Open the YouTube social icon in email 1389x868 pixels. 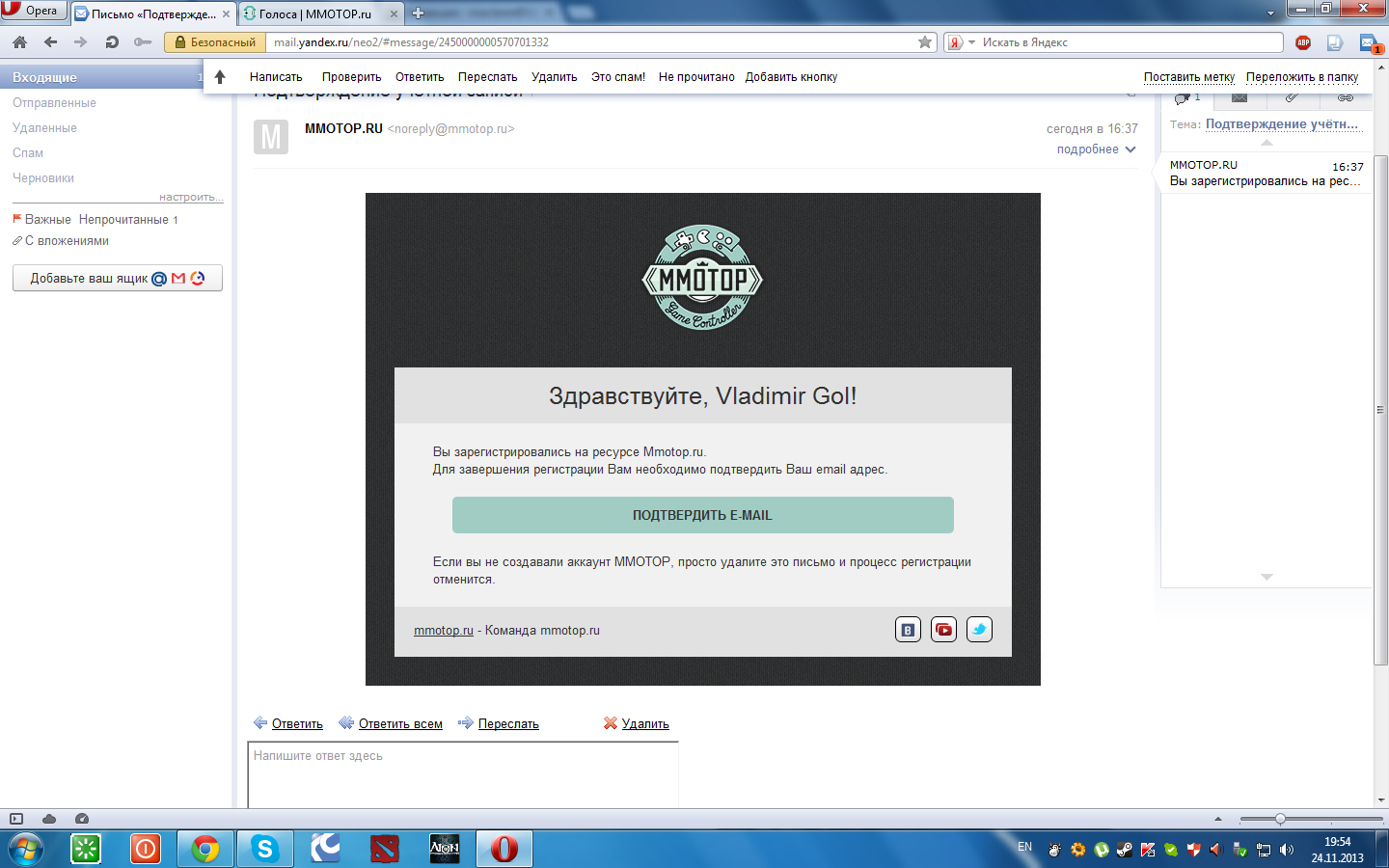pyautogui.click(x=943, y=630)
